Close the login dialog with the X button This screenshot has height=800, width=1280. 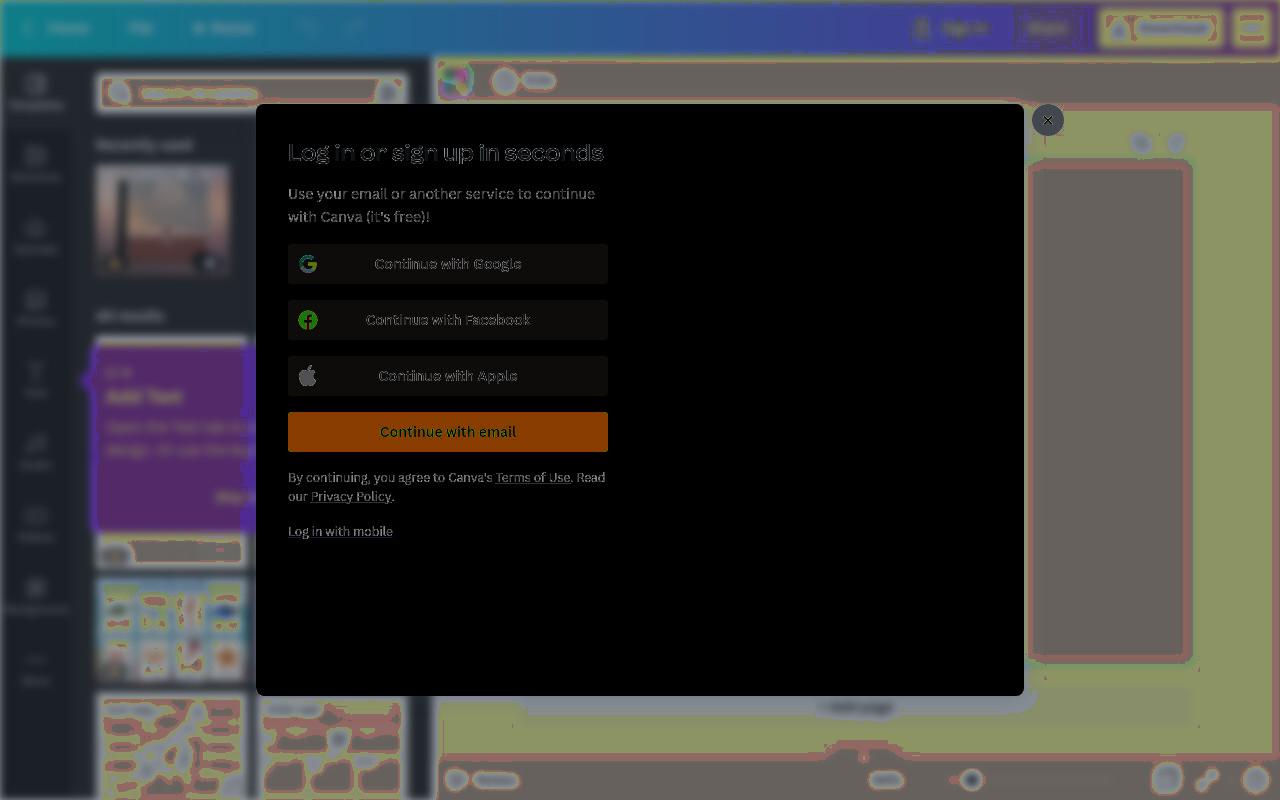click(x=1047, y=120)
